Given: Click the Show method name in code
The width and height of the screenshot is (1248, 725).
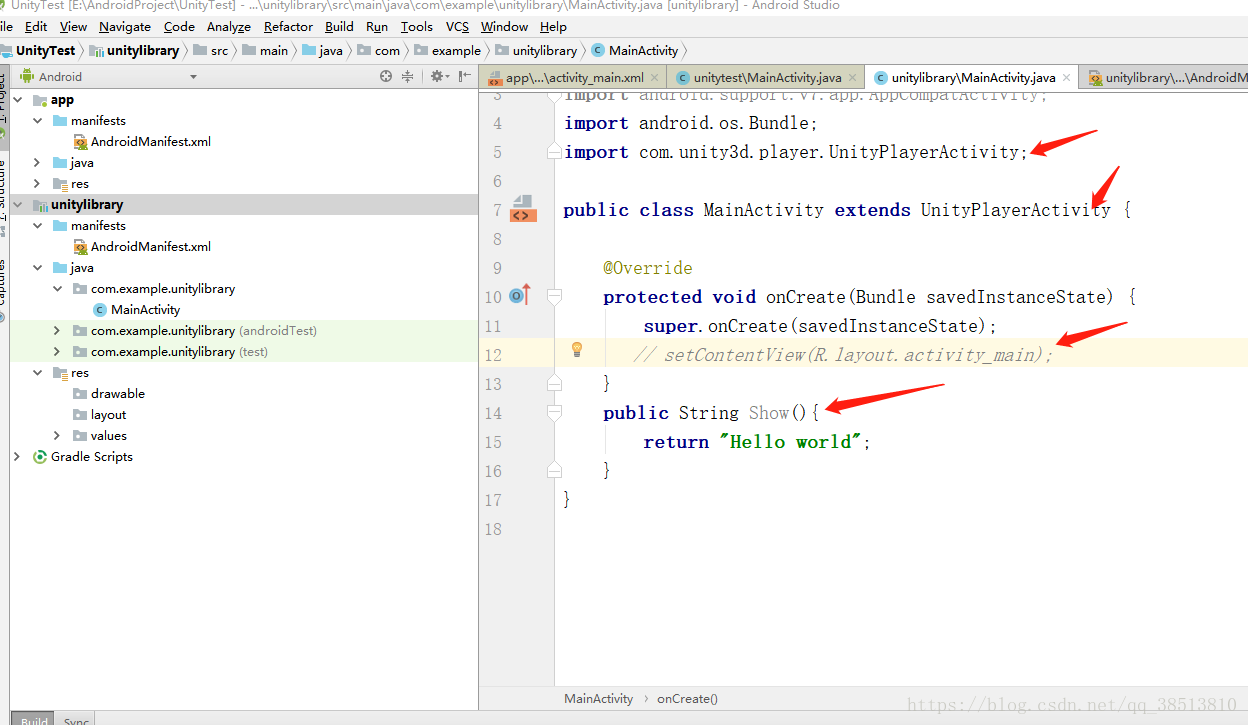Looking at the screenshot, I should click(x=769, y=412).
